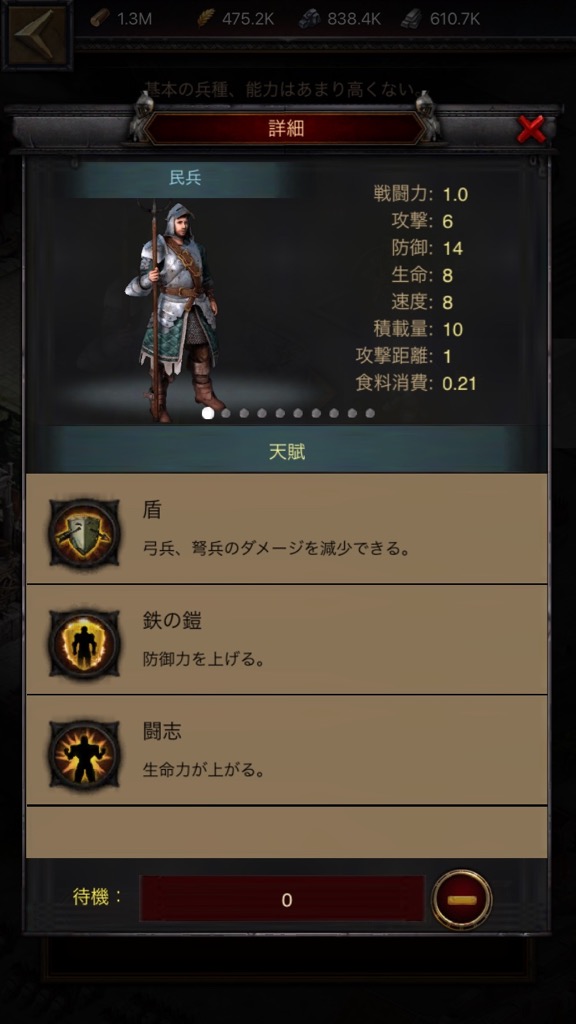Open the 闘志 talent description row
576x1024 pixels.
point(287,751)
